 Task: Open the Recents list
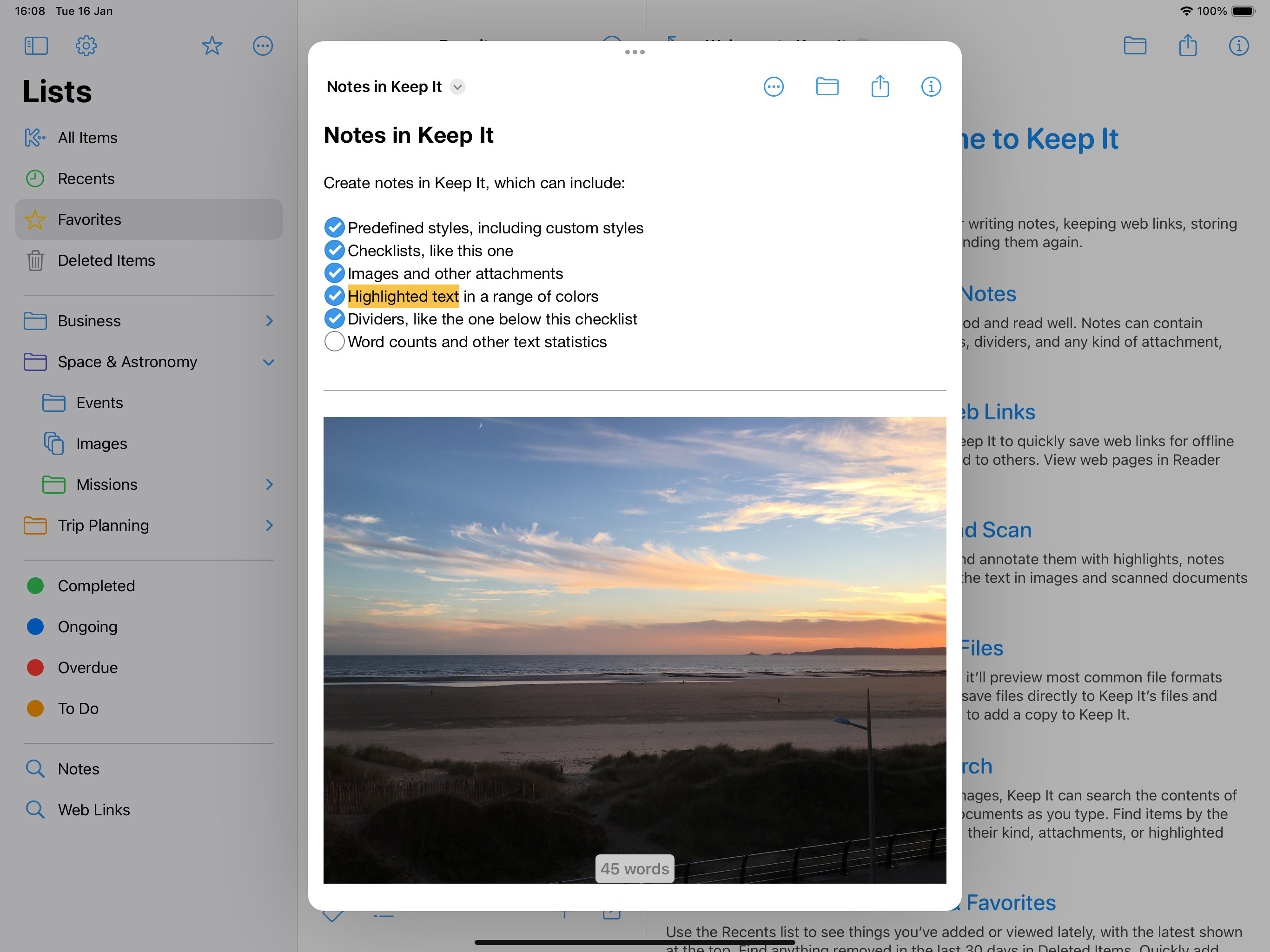(149, 178)
